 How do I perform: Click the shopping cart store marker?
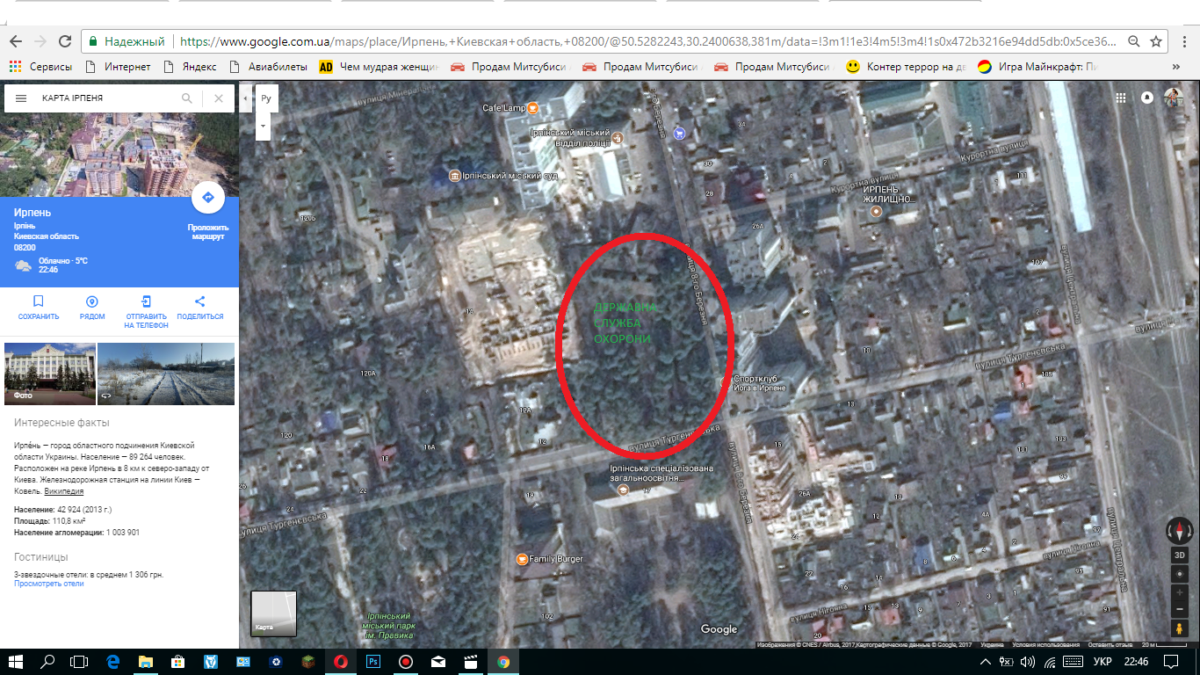point(679,132)
